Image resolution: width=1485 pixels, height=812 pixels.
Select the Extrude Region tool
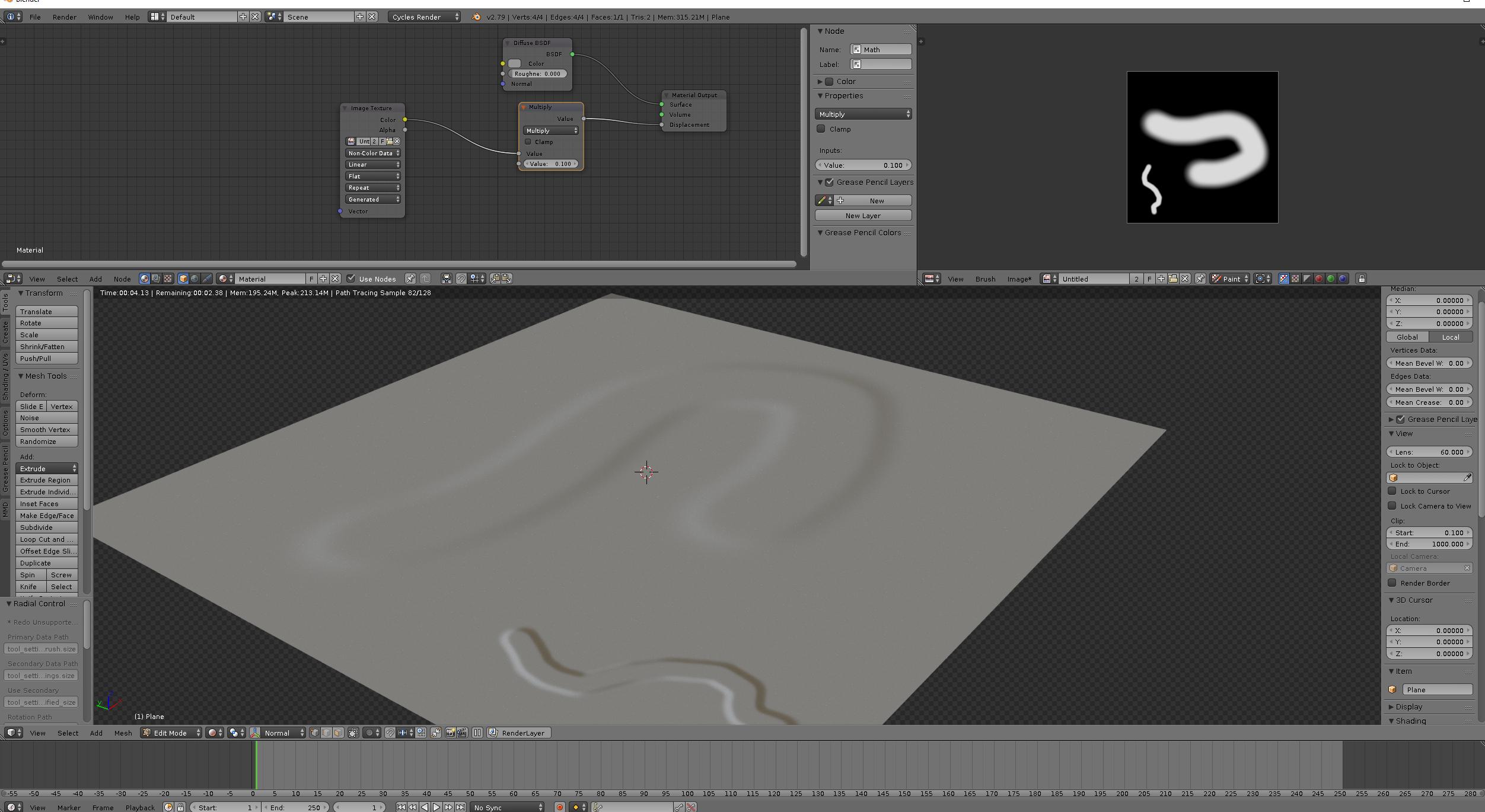coord(46,480)
